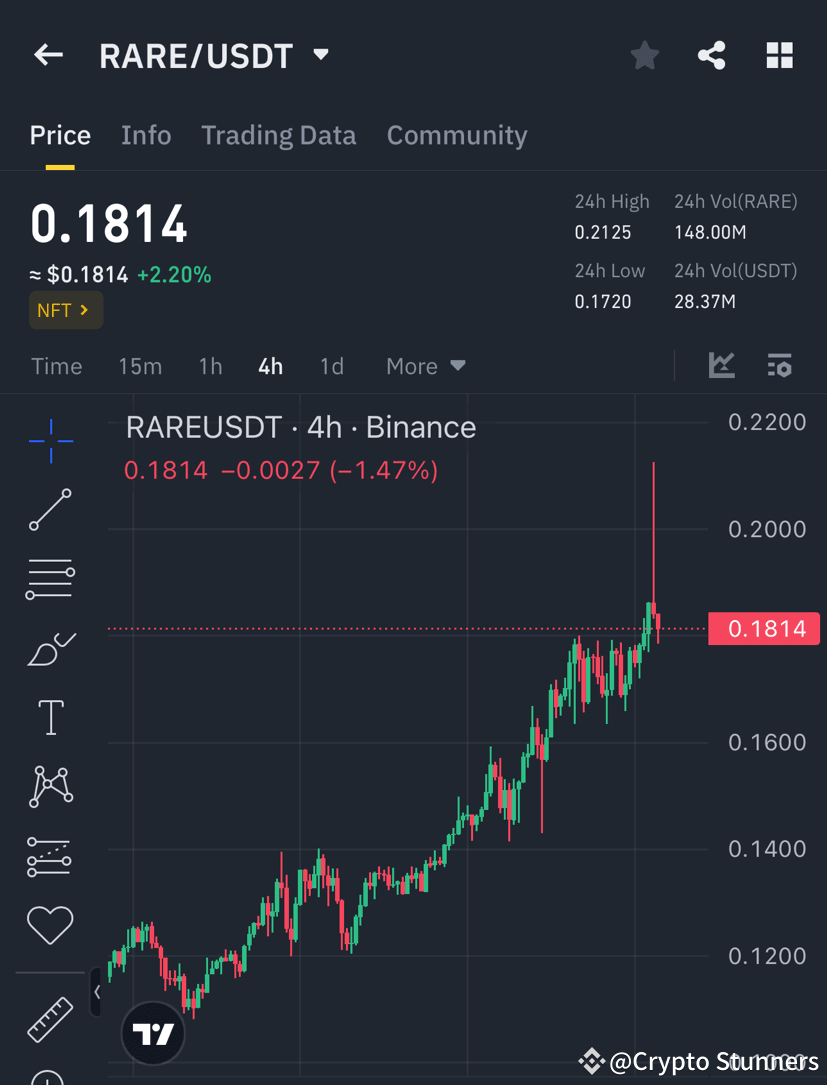Open the chart indicators settings icon
The image size is (827, 1085).
pyautogui.click(x=779, y=366)
